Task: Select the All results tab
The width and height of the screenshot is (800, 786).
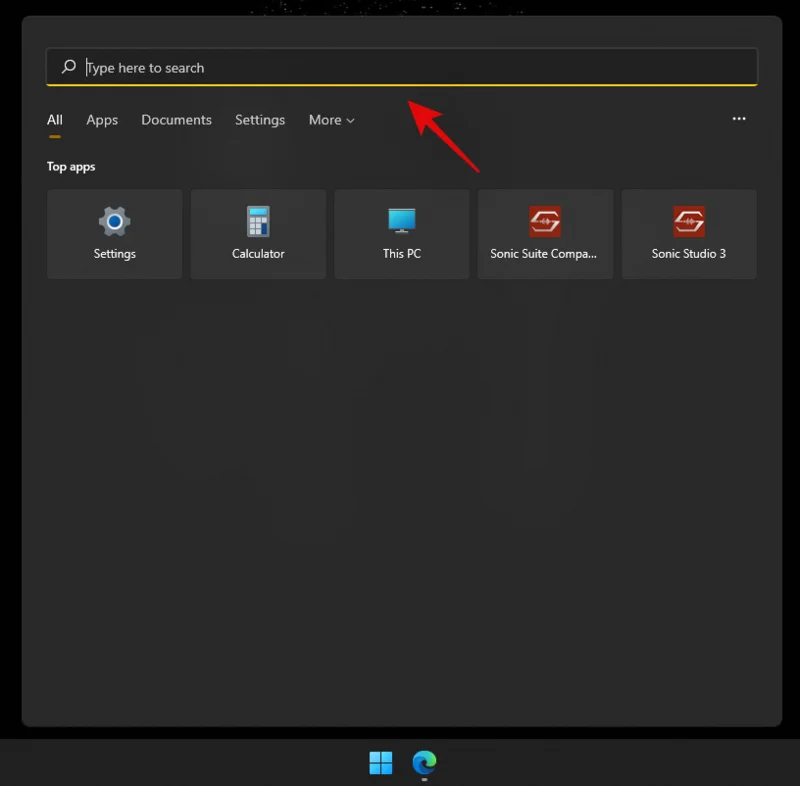Action: coord(54,119)
